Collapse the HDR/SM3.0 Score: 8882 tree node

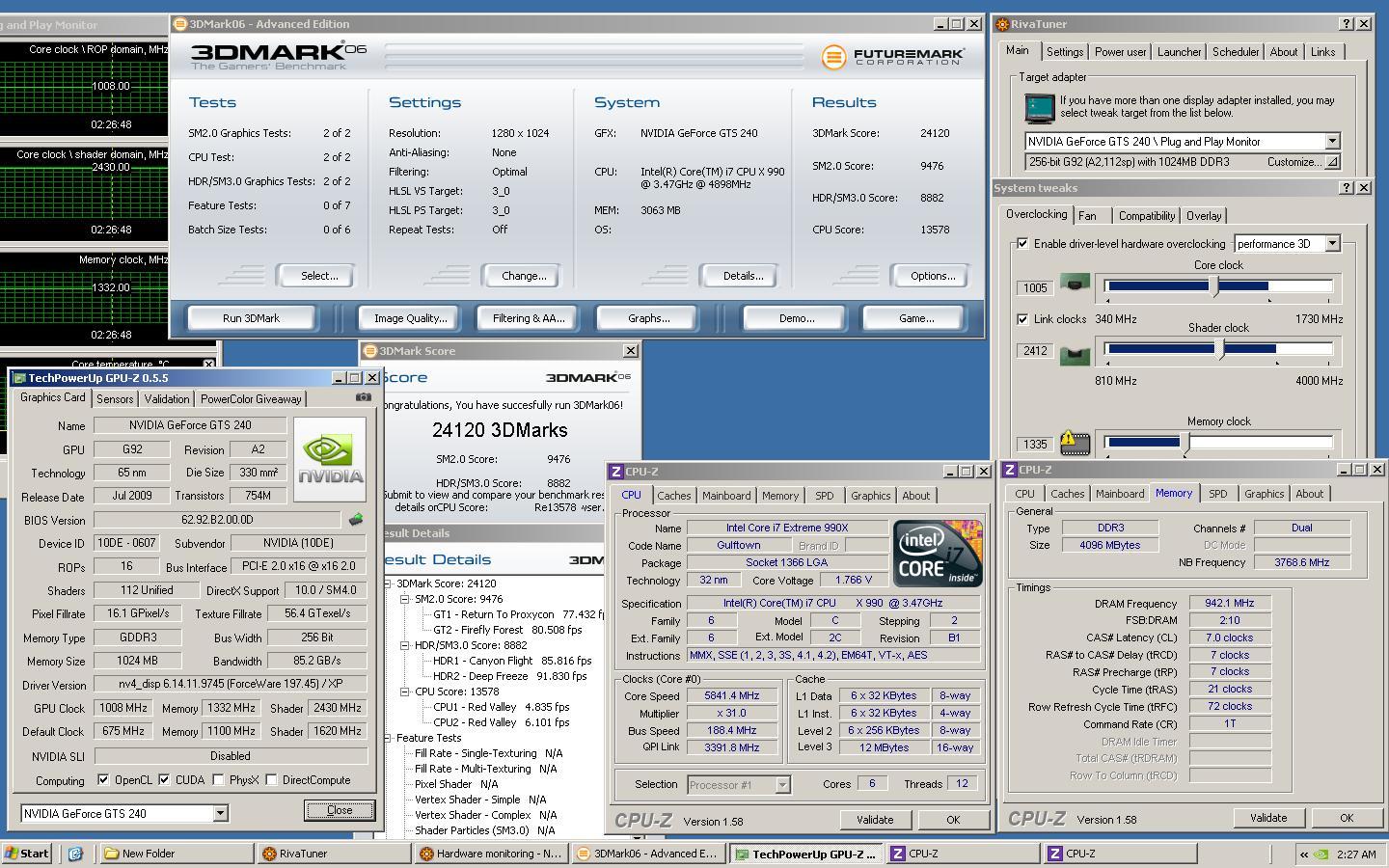click(x=406, y=645)
